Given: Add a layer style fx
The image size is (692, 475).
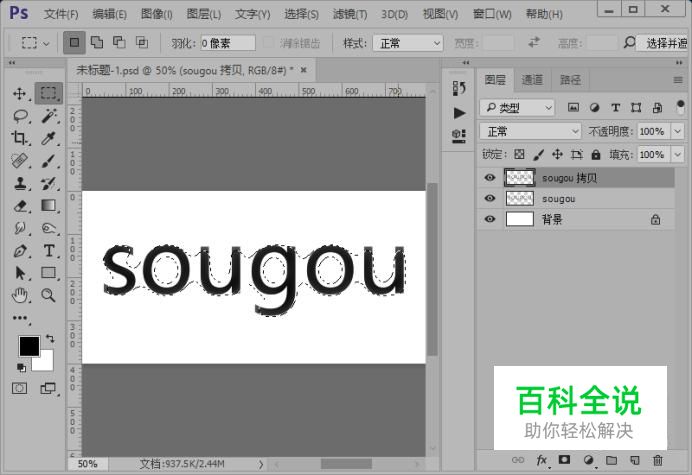Looking at the screenshot, I should coord(542,460).
